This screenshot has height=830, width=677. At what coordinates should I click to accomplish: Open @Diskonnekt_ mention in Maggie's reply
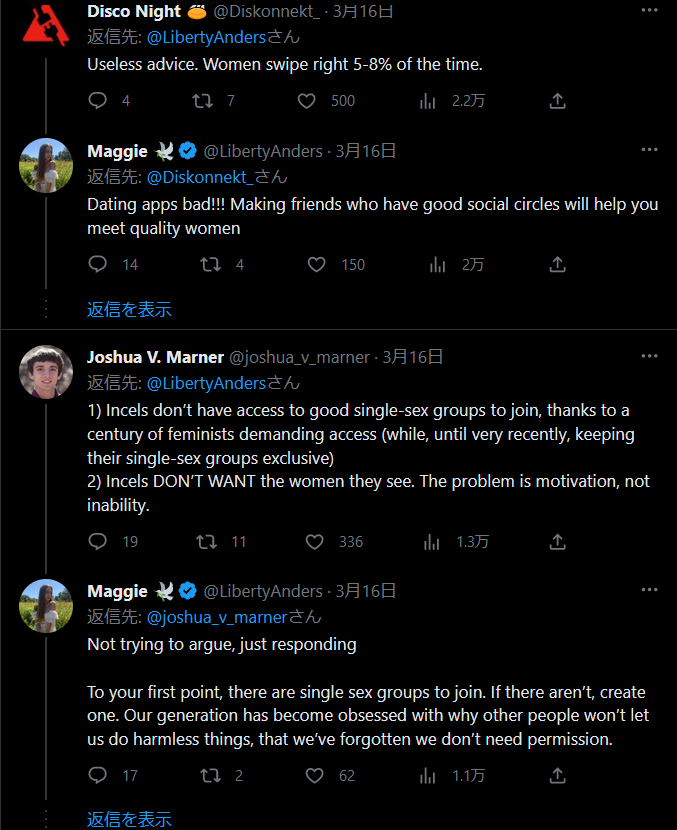[x=200, y=177]
